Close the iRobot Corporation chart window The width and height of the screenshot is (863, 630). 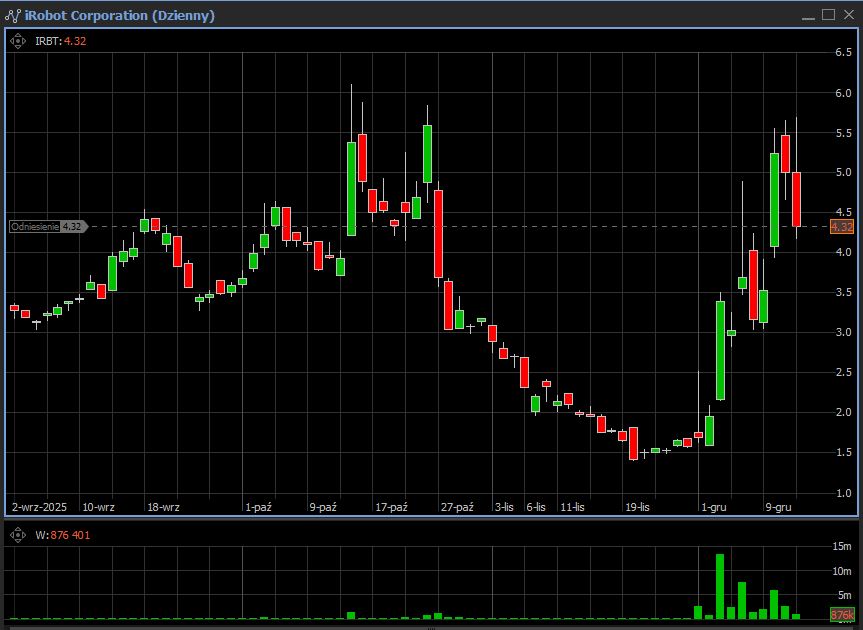[847, 15]
